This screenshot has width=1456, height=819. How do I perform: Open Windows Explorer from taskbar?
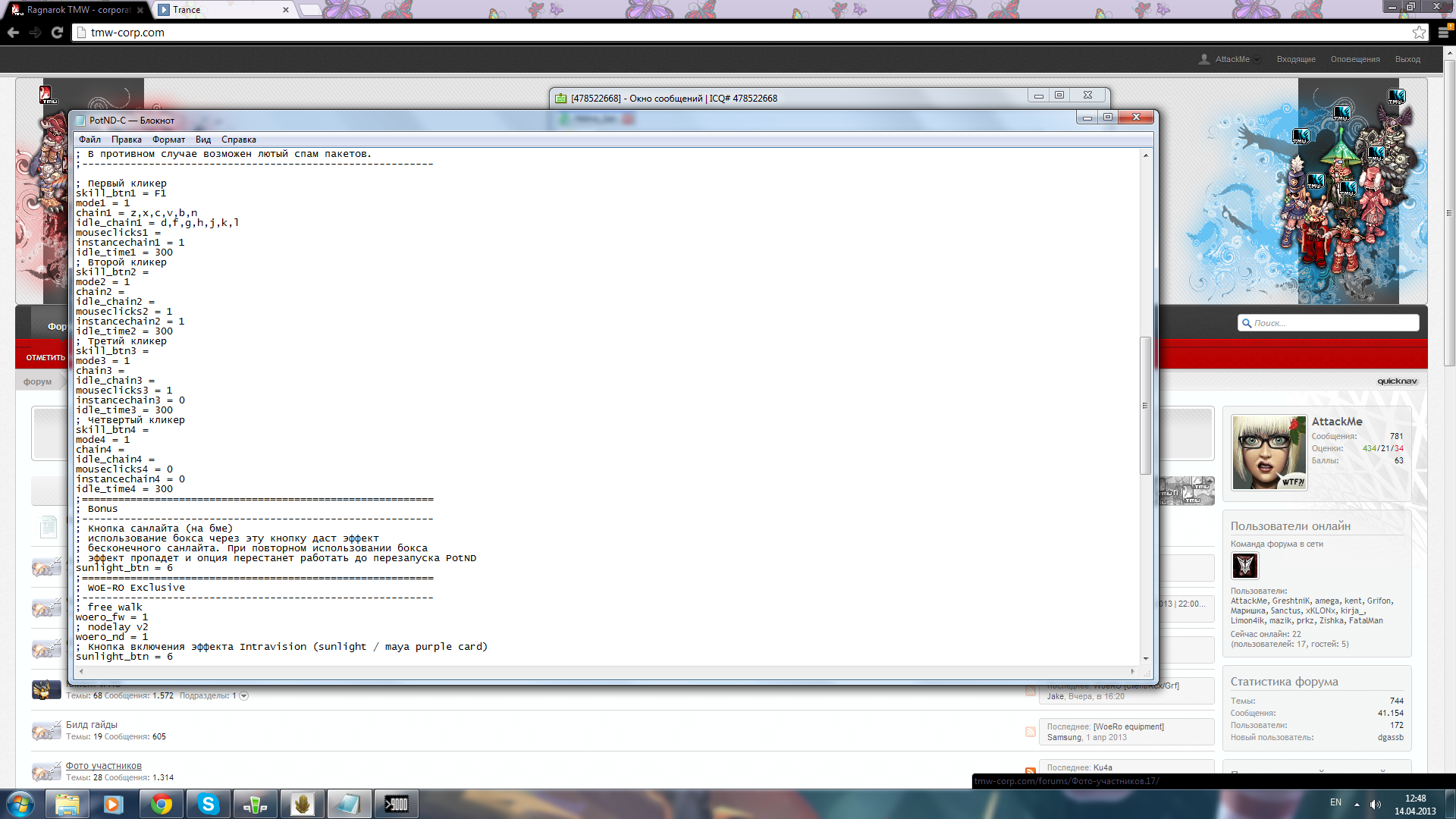(x=67, y=804)
